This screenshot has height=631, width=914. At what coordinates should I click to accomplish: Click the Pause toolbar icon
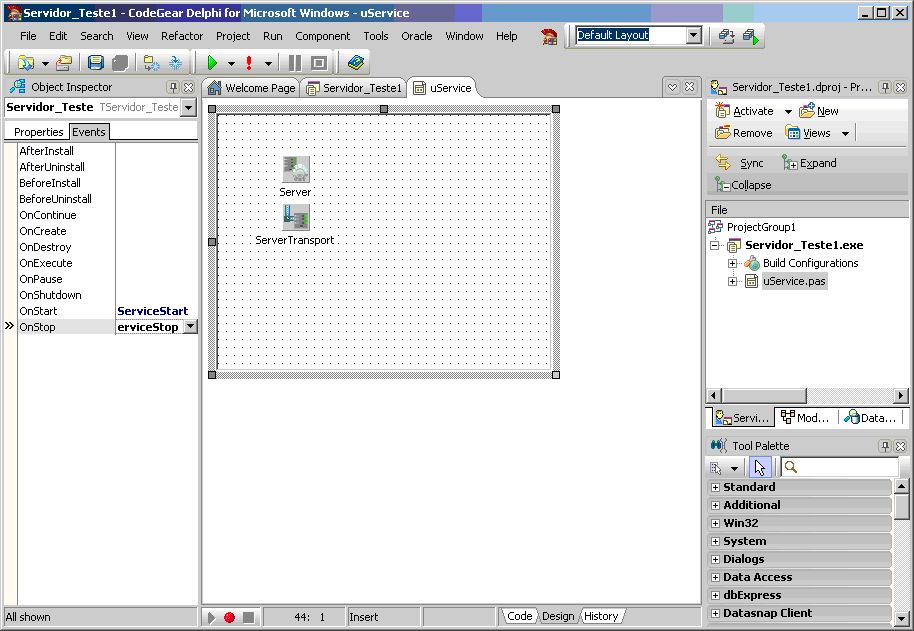294,63
